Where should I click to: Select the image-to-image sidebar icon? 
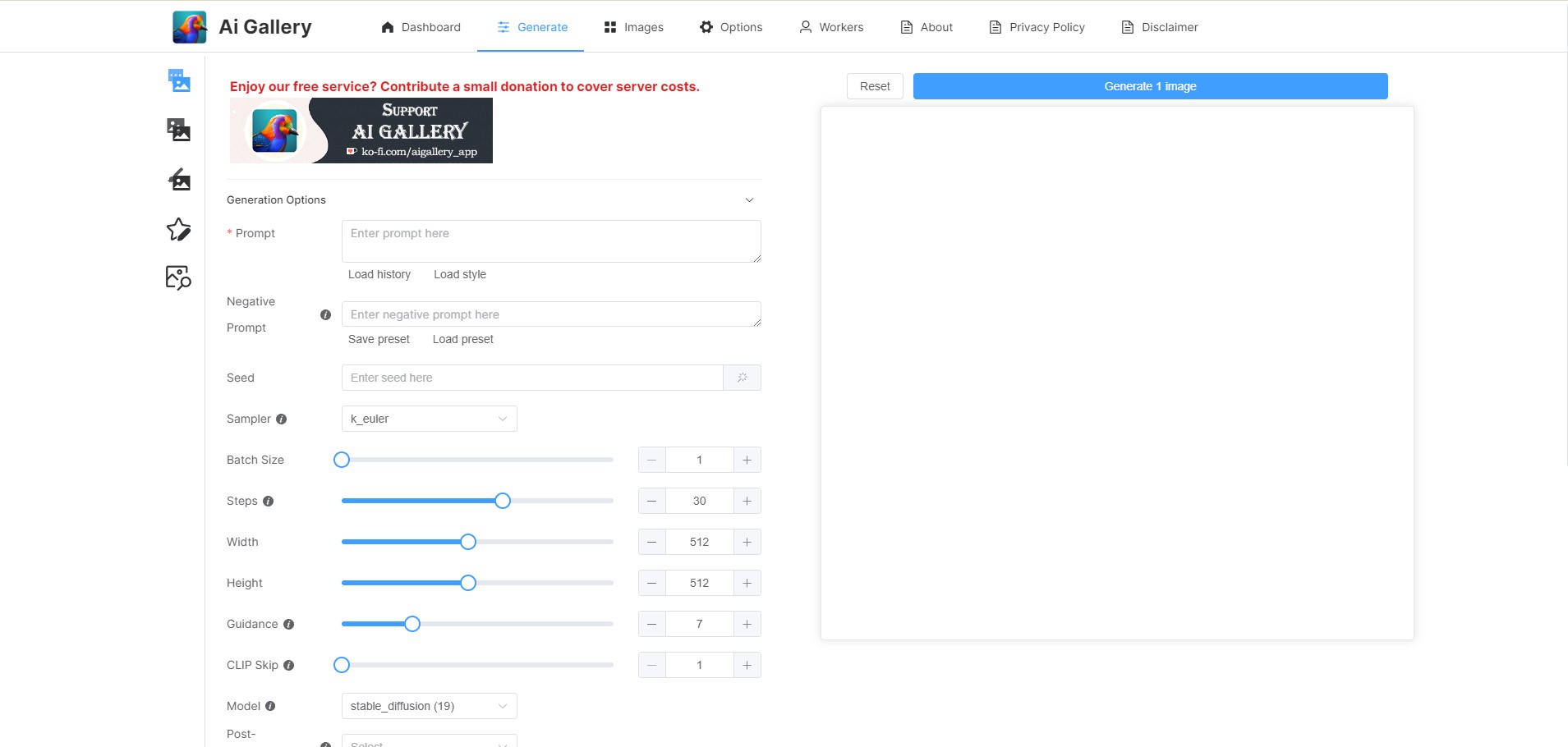coord(179,130)
